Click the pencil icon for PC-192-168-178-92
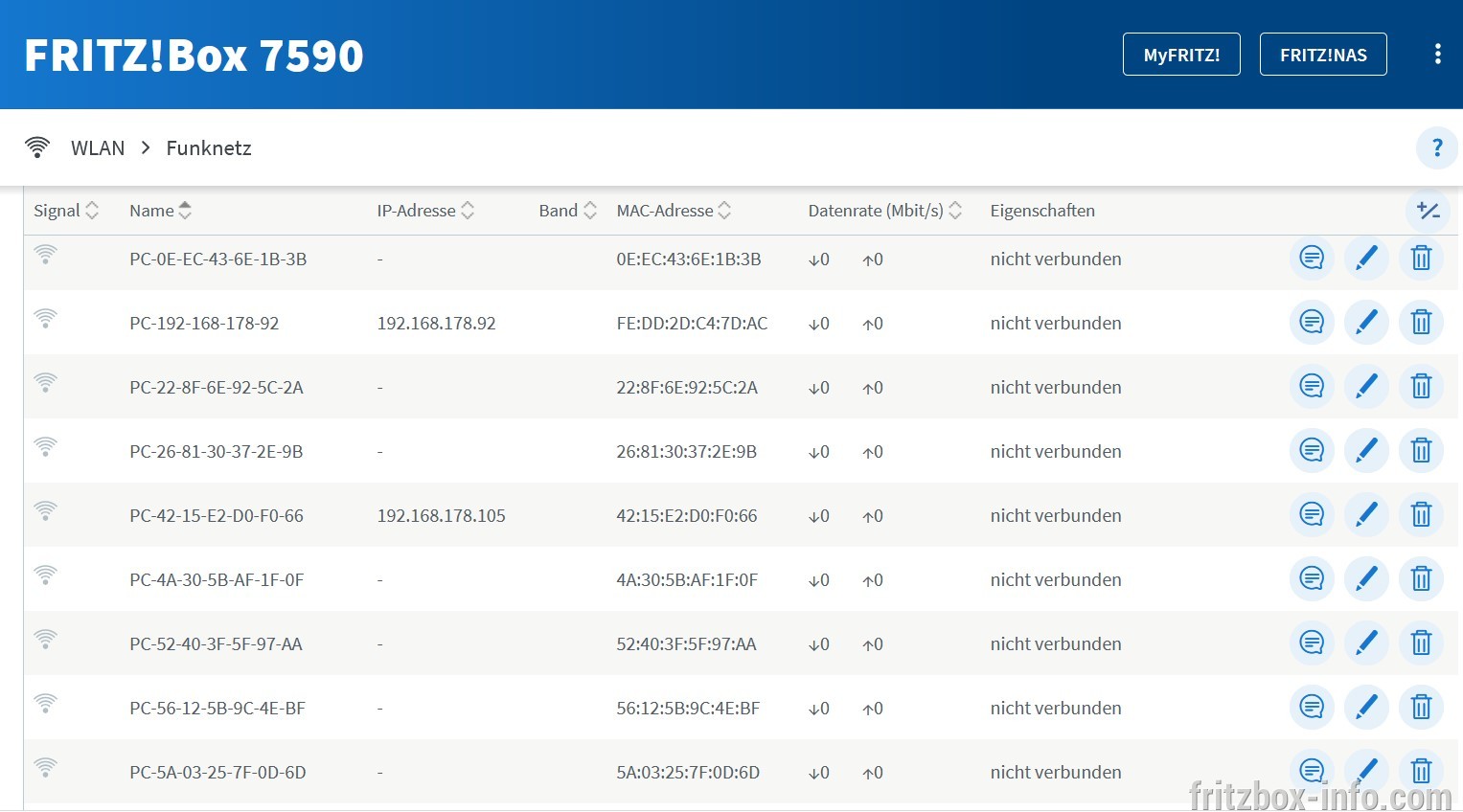1463x812 pixels. click(x=1366, y=323)
